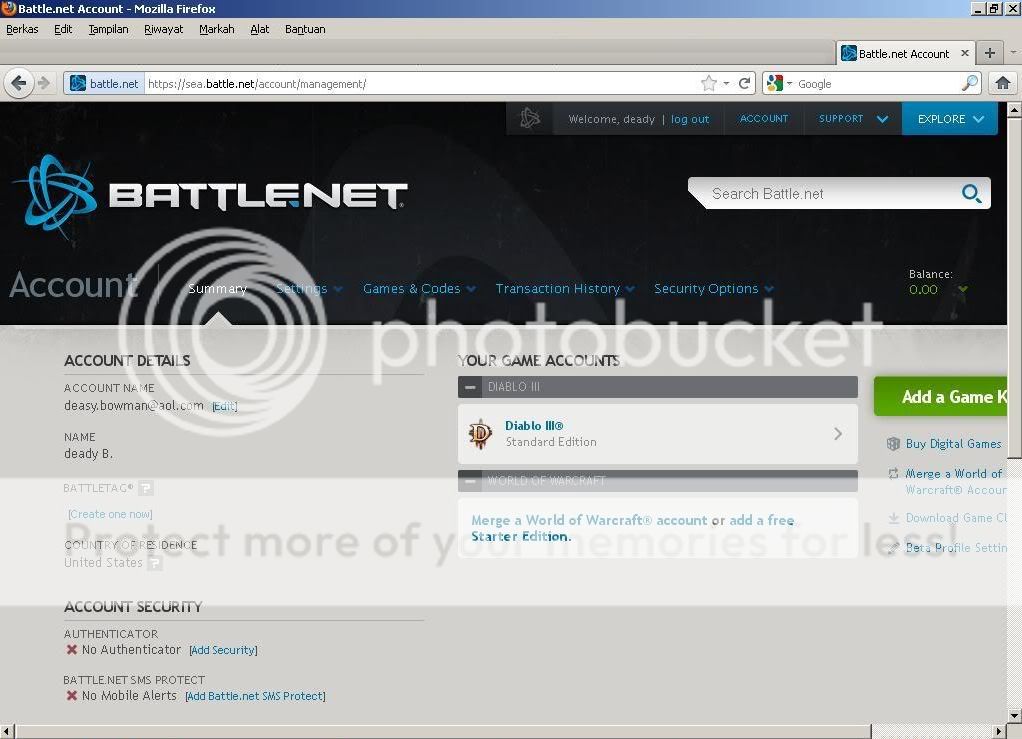Go back with the browser back arrow
1022x739 pixels.
19,83
